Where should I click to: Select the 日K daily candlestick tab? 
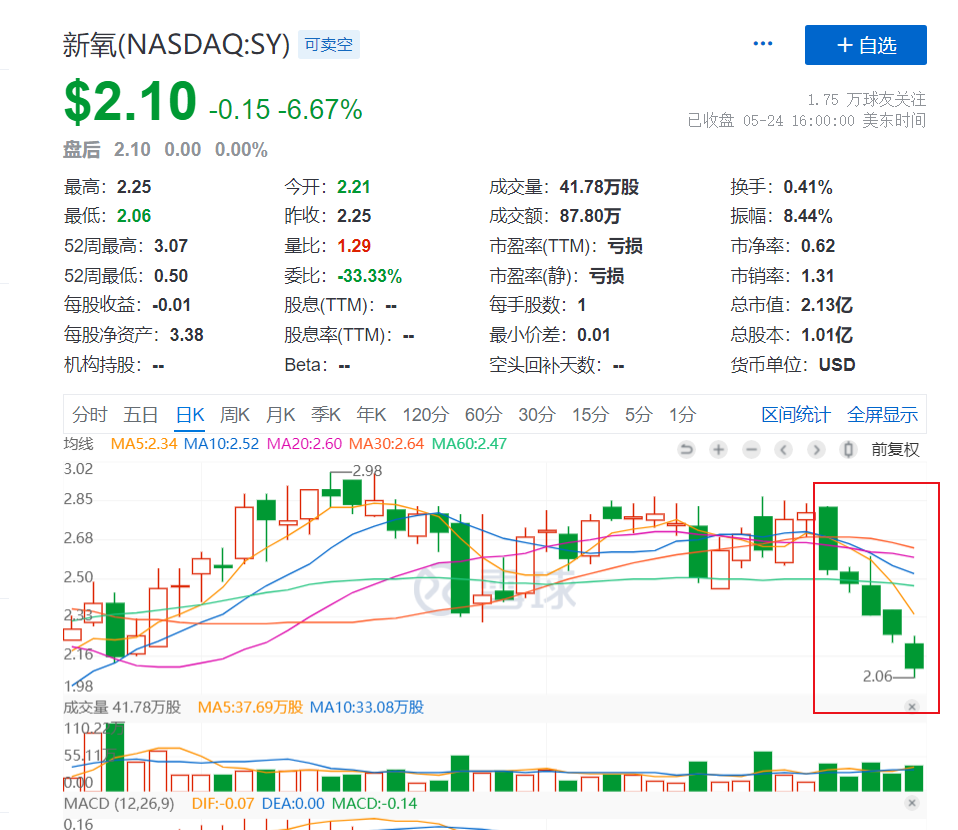[190, 415]
